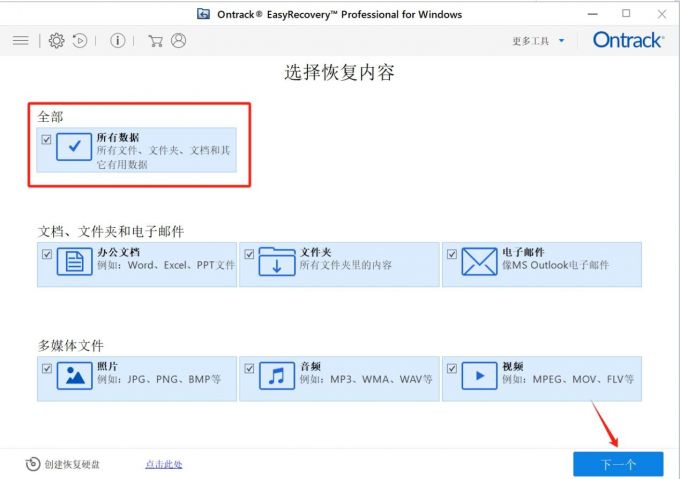This screenshot has height=479, width=680.
Task: Click the 创建恢复硬盘 disk icon
Action: 33,464
